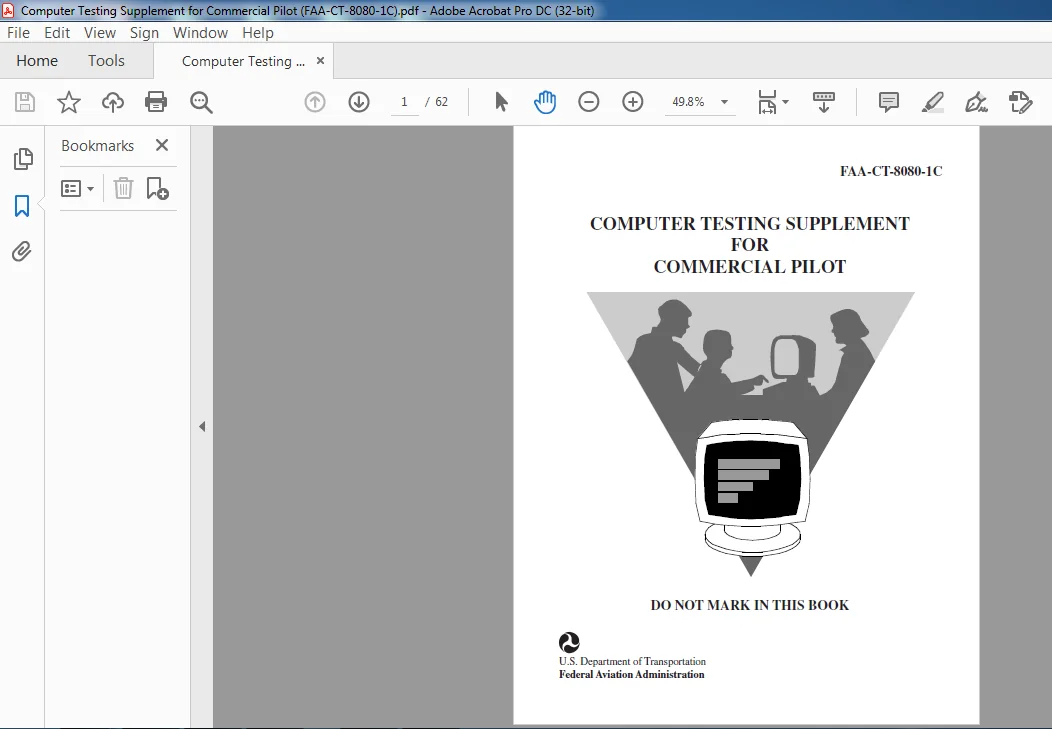This screenshot has width=1052, height=729.
Task: Collapse the navigation pane arrow
Action: (x=202, y=427)
